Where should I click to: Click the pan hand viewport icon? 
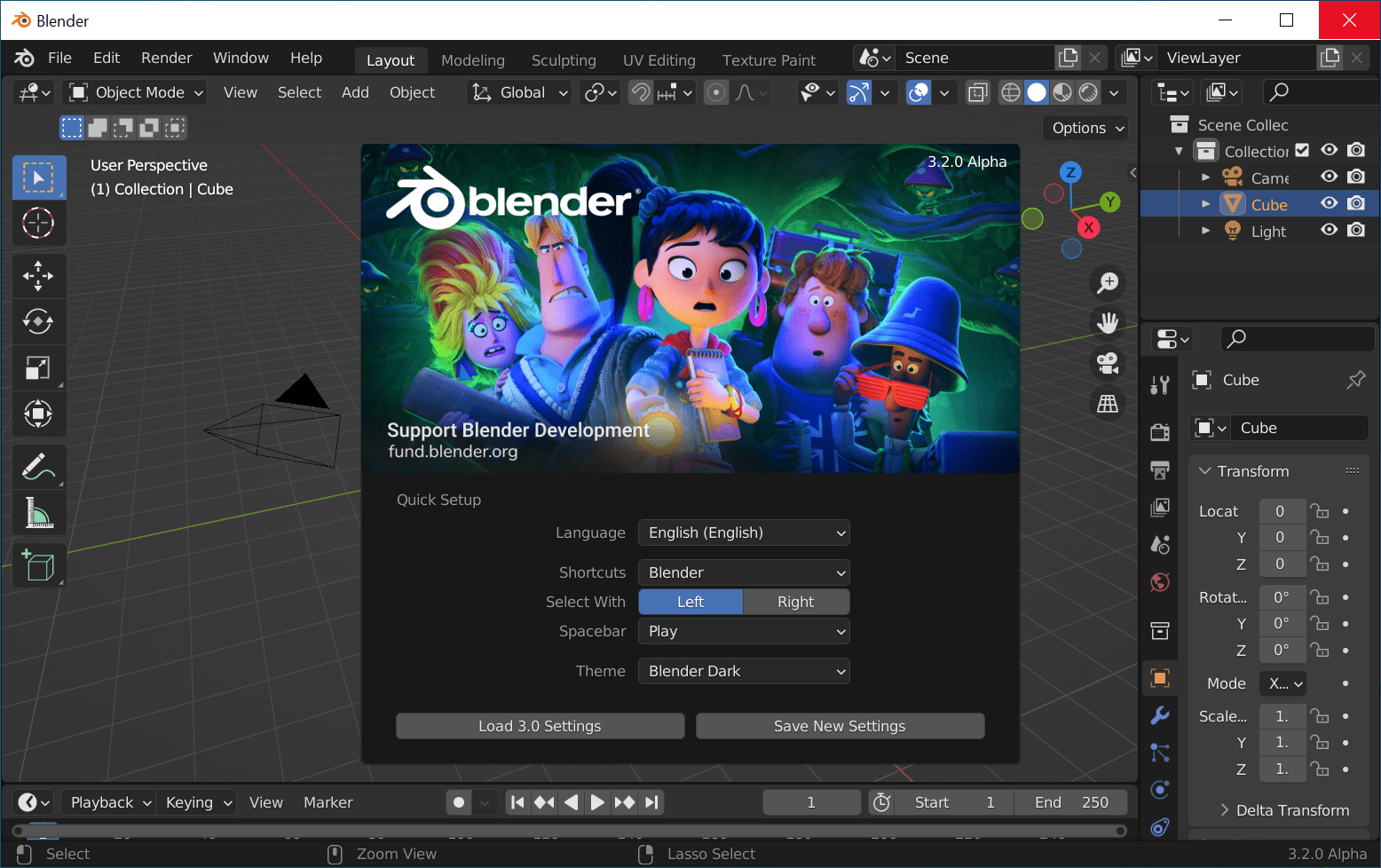[x=1108, y=323]
